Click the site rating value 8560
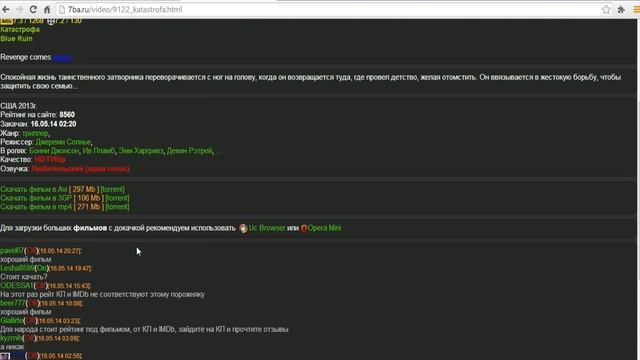 pyautogui.click(x=67, y=115)
